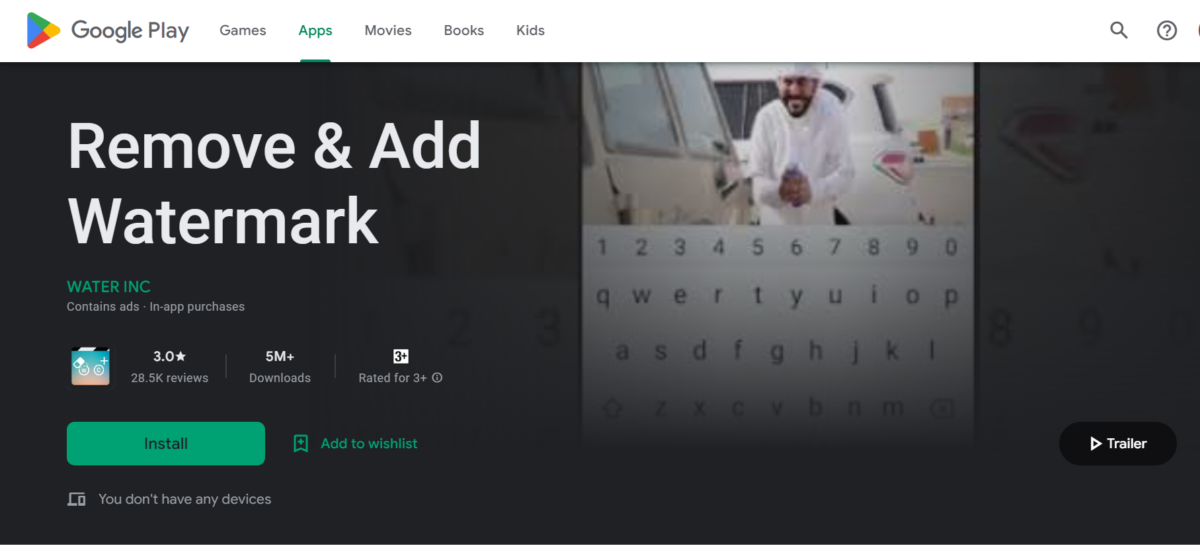The image size is (1200, 552).
Task: Click Add to wishlist
Action: click(369, 443)
